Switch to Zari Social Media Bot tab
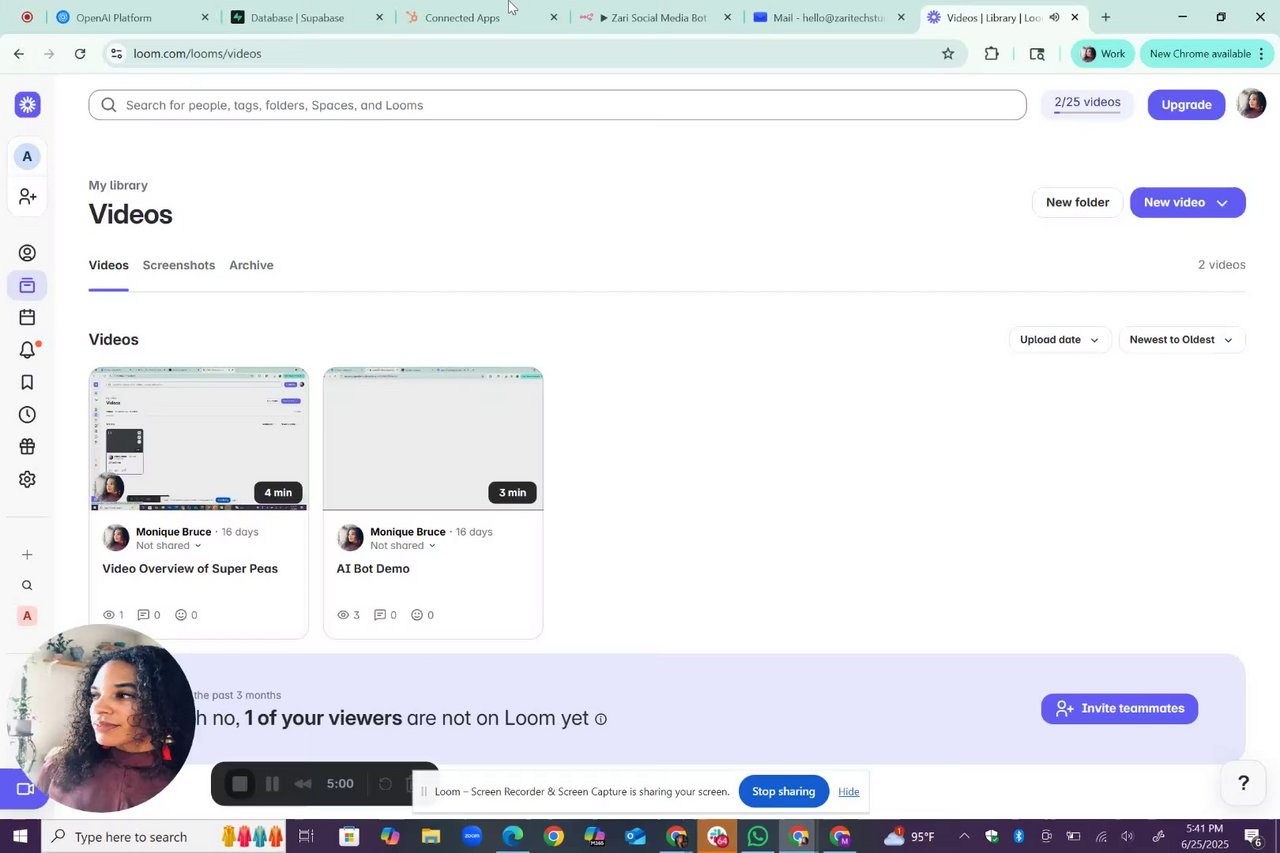Image resolution: width=1280 pixels, height=853 pixels. pyautogui.click(x=656, y=17)
